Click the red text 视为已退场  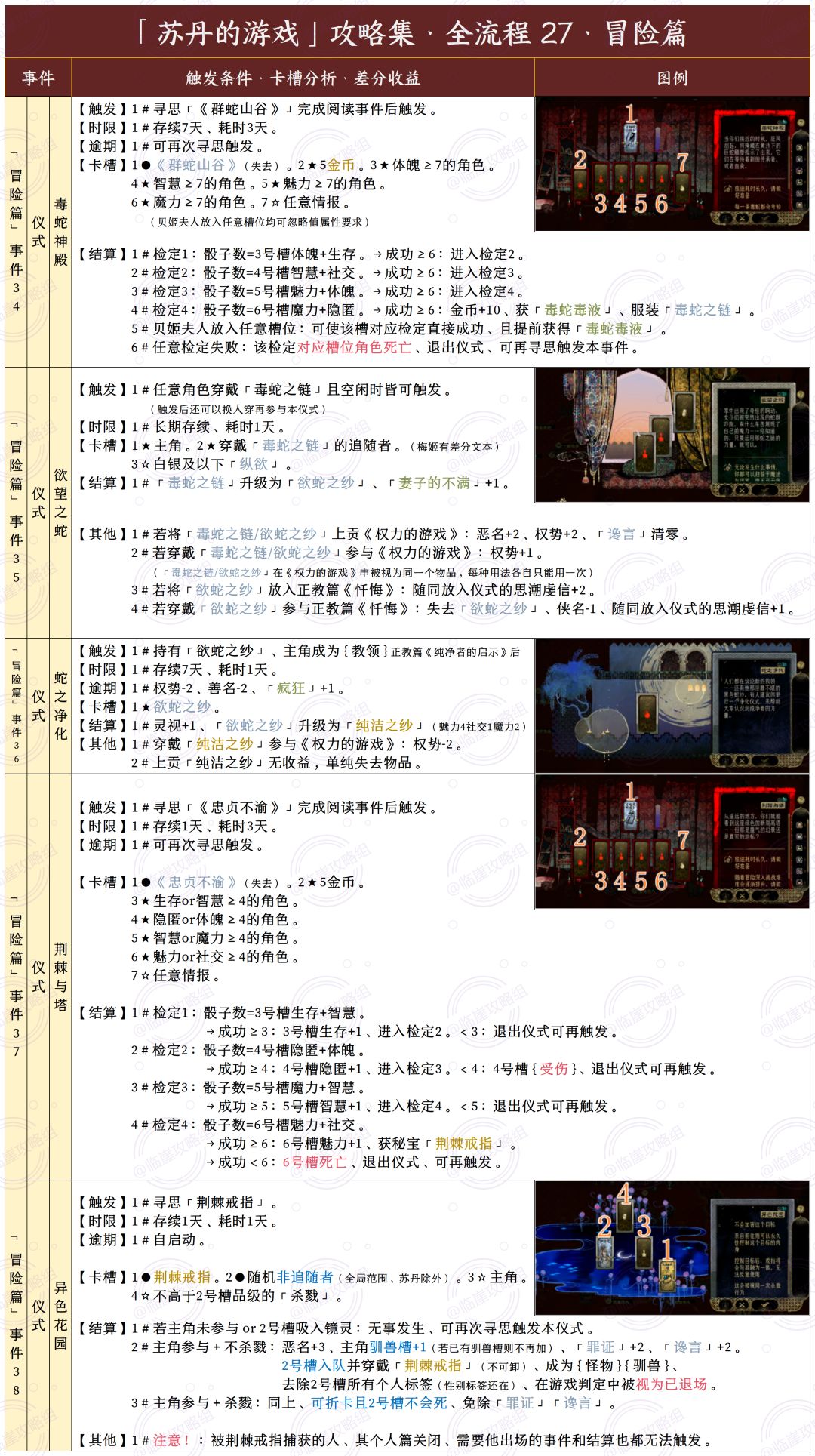point(672,1384)
